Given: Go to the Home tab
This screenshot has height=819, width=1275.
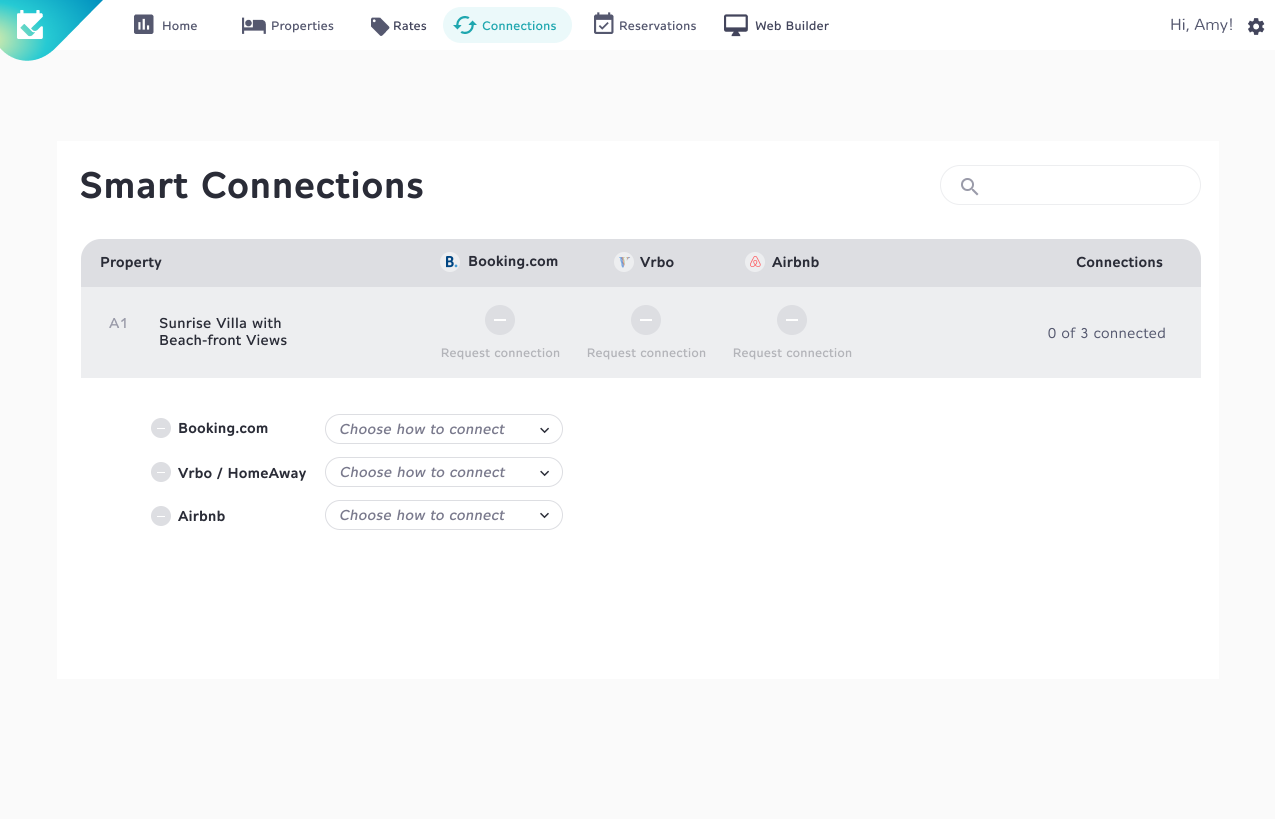Looking at the screenshot, I should 166,25.
